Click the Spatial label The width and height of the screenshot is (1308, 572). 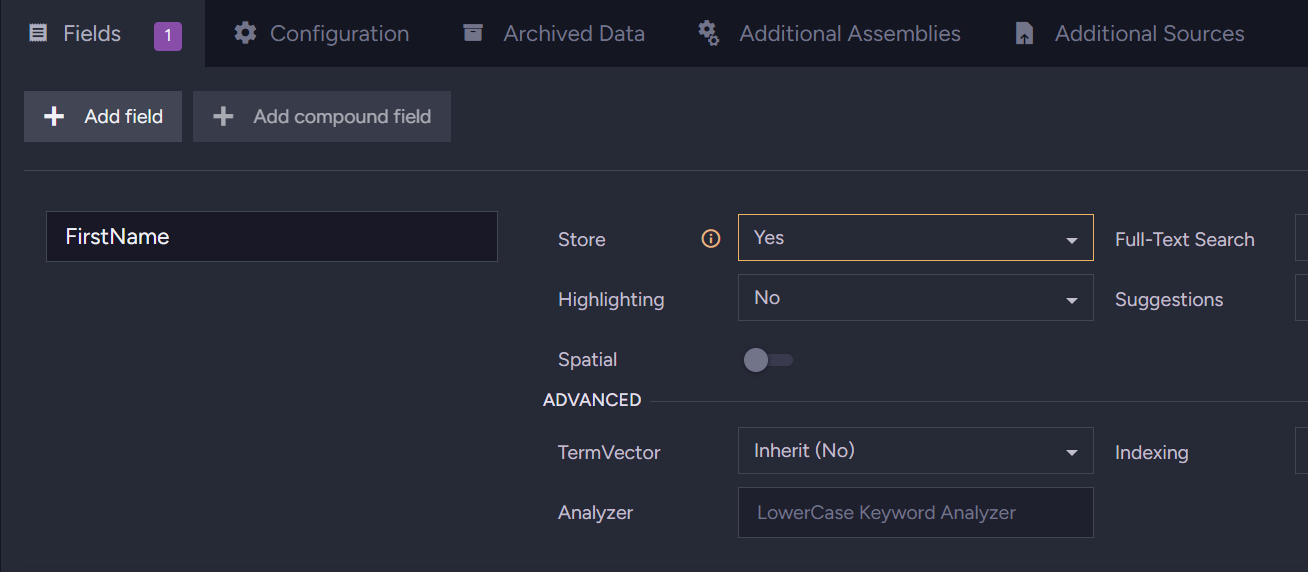click(588, 360)
